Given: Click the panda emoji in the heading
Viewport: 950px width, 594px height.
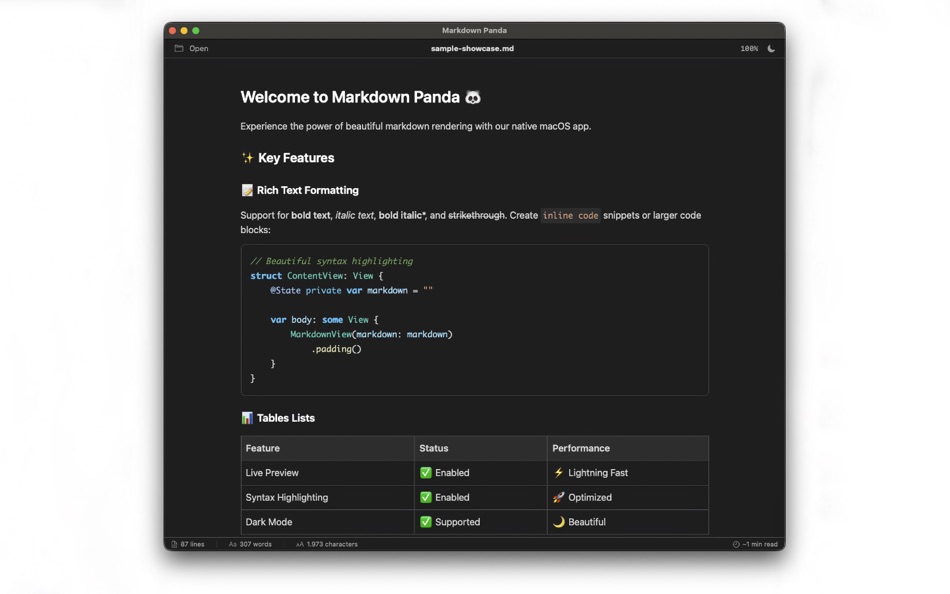Looking at the screenshot, I should click(473, 98).
